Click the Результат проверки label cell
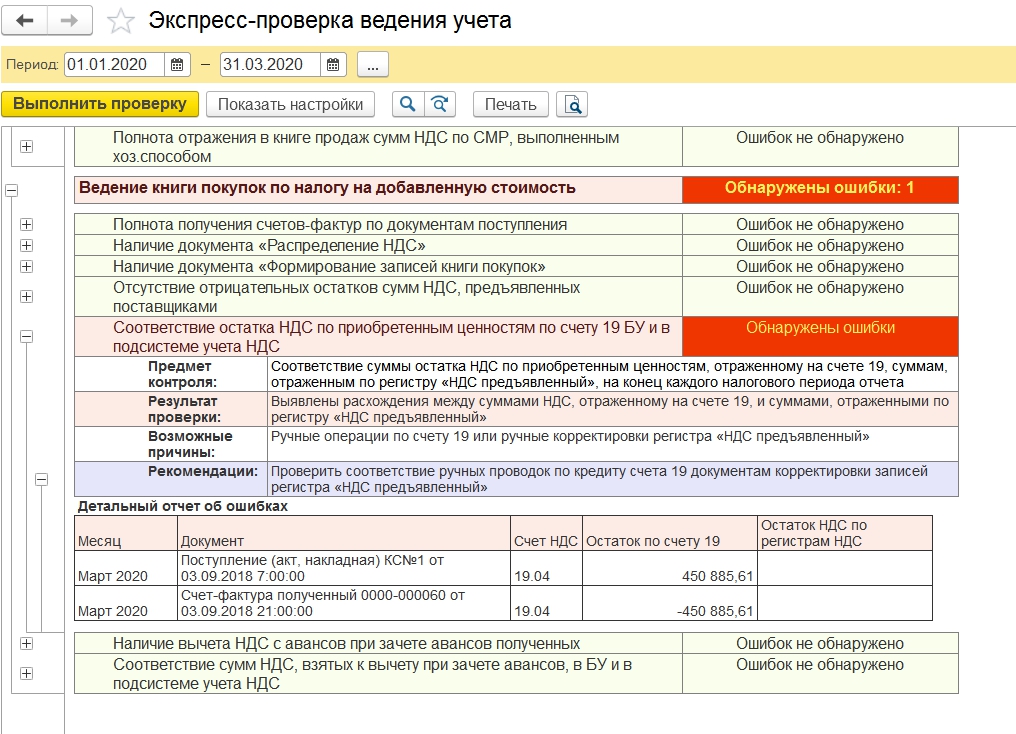This screenshot has height=734, width=1016. click(171, 409)
